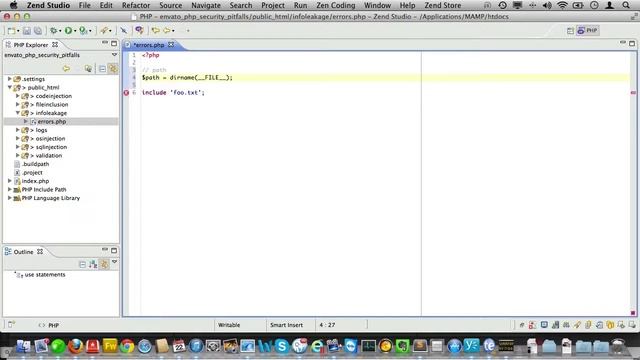Image resolution: width=640 pixels, height=360 pixels.
Task: Open Skype from the dock
Action: (282, 346)
